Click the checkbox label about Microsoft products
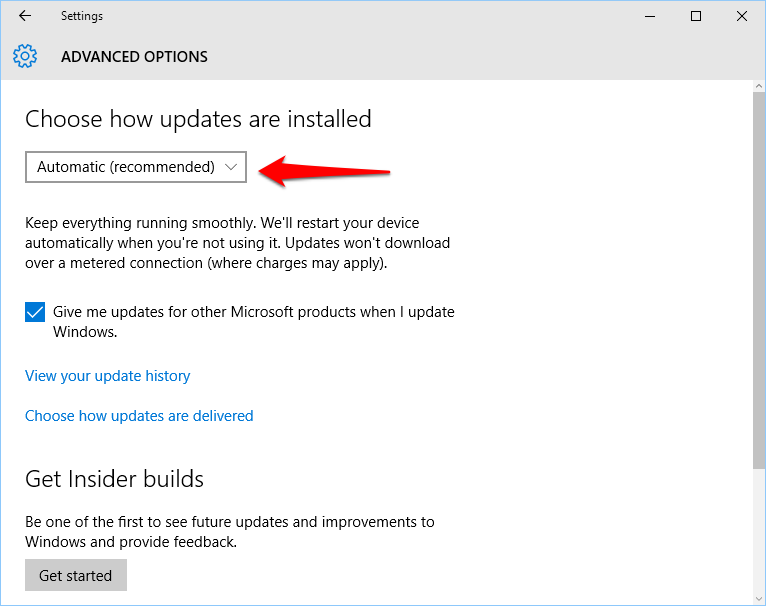Screen dimensions: 766x606 tap(254, 322)
